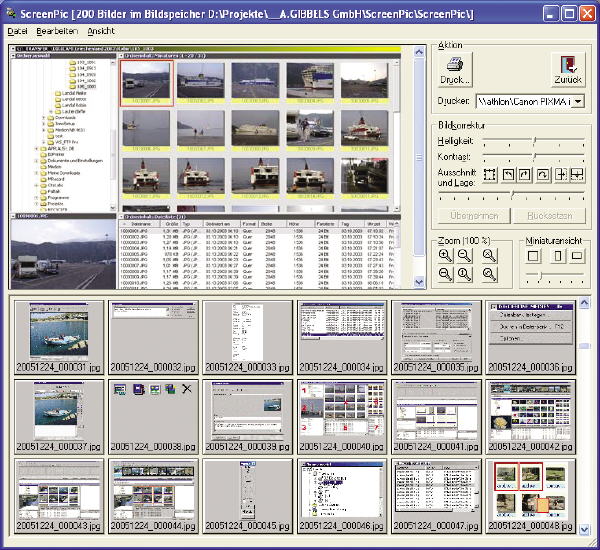
Task: Select thumbnail 20051224_000035.jpg
Action: pos(436,337)
